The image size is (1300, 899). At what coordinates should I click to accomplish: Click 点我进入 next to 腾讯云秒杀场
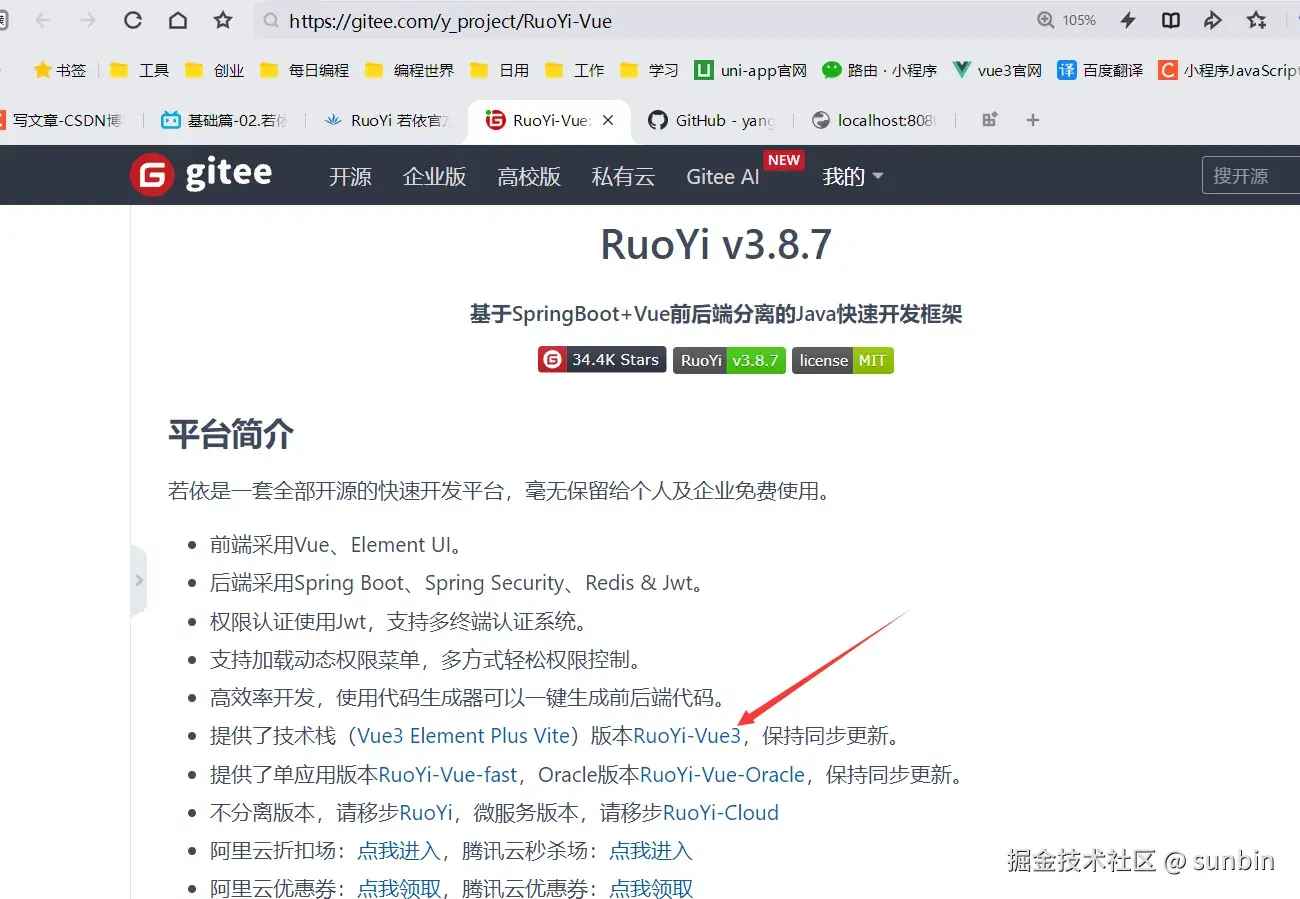[651, 851]
